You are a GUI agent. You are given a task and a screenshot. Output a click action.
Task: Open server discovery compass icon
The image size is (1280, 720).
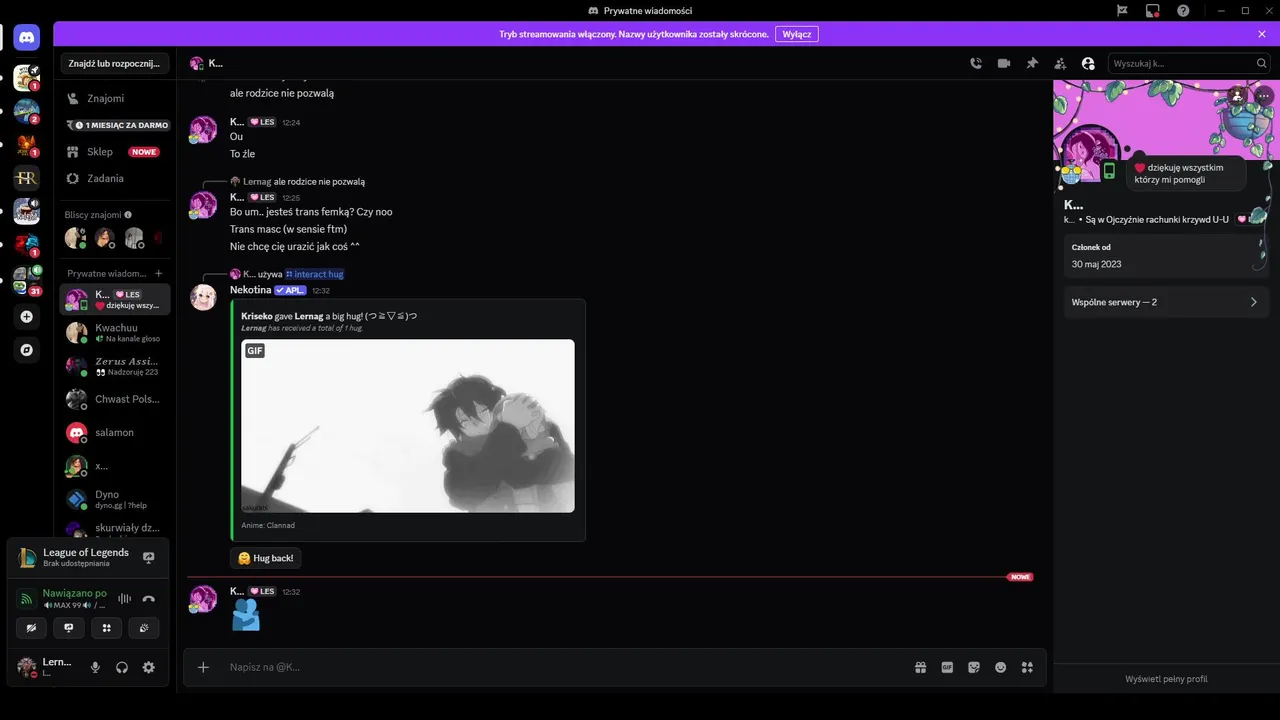tap(26, 350)
